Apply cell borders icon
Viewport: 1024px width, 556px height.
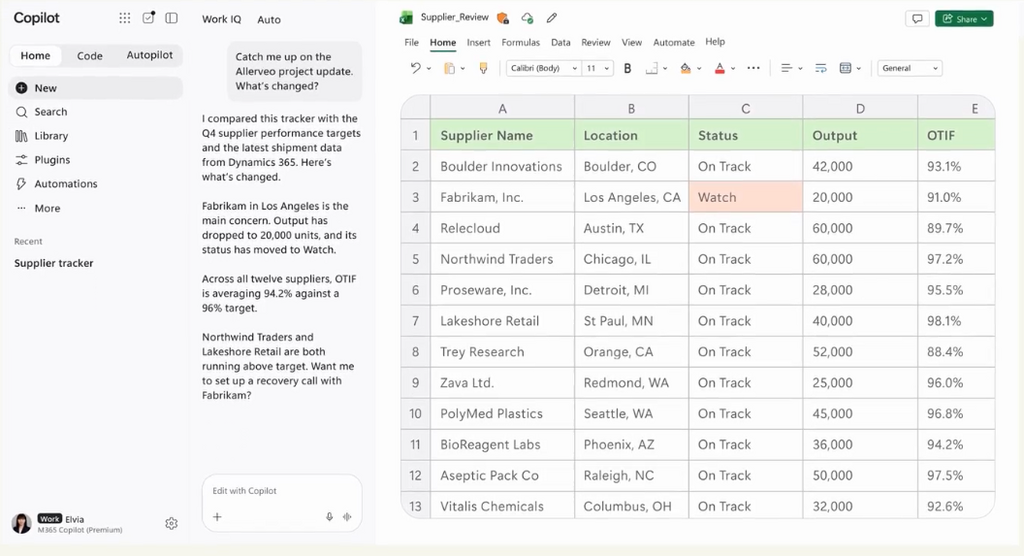tap(651, 68)
